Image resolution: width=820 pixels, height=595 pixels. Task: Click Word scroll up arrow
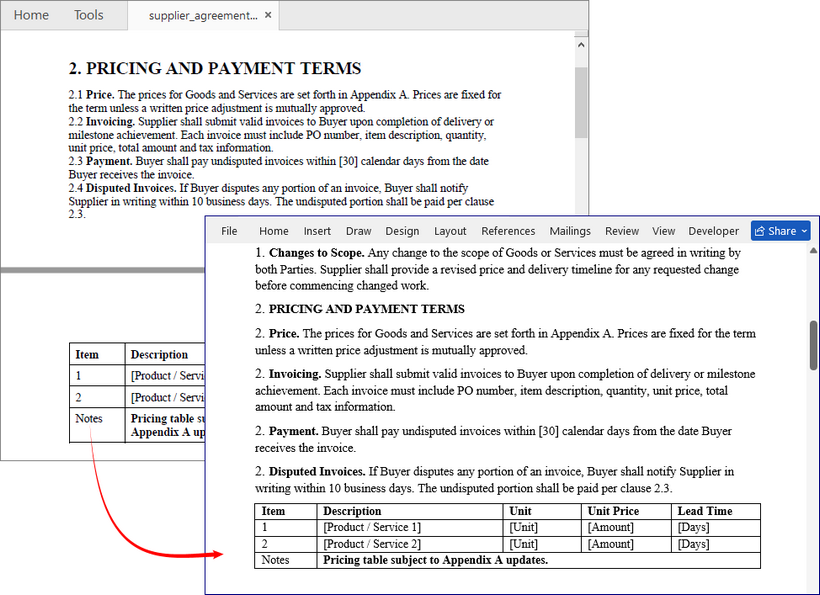814,251
